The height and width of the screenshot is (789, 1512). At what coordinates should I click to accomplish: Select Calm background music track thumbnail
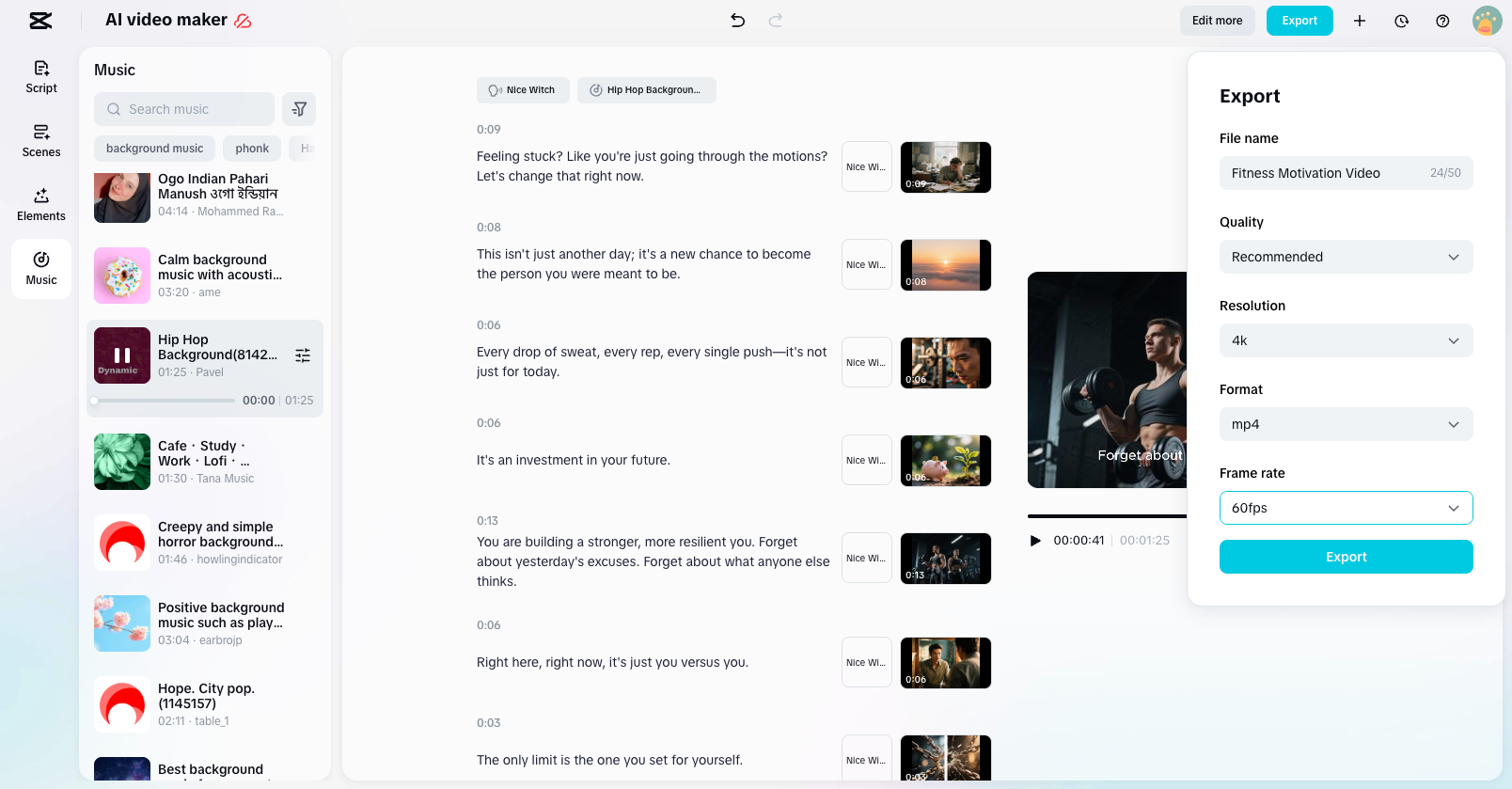pos(122,276)
